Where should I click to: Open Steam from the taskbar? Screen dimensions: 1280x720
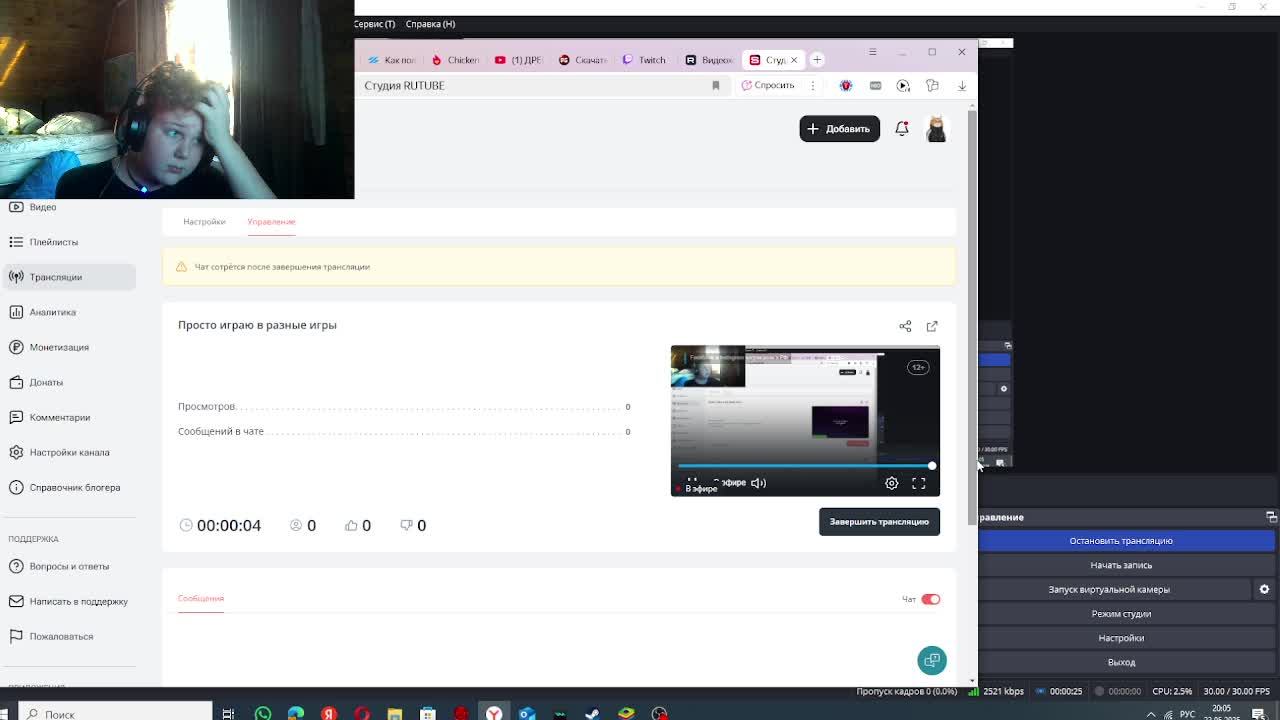(x=593, y=713)
